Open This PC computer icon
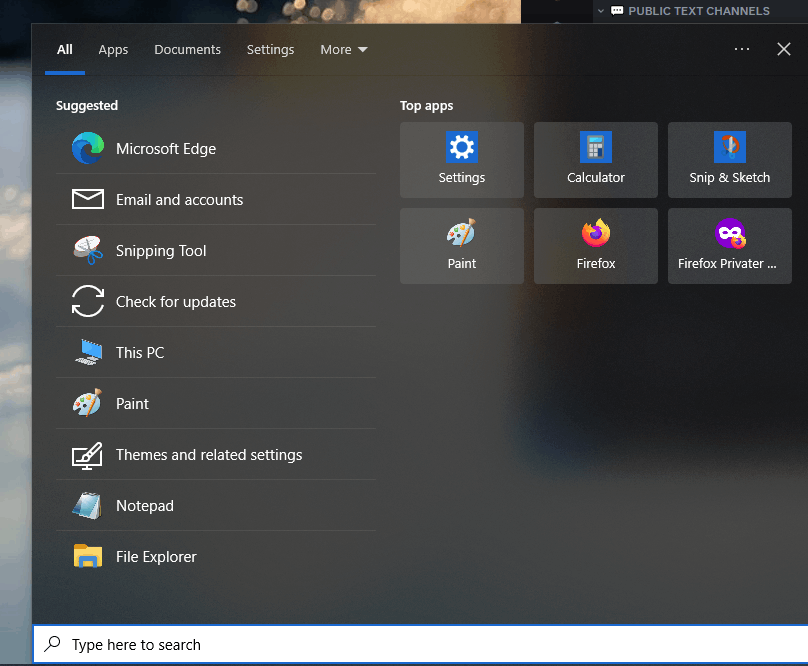This screenshot has height=666, width=808. click(x=89, y=352)
